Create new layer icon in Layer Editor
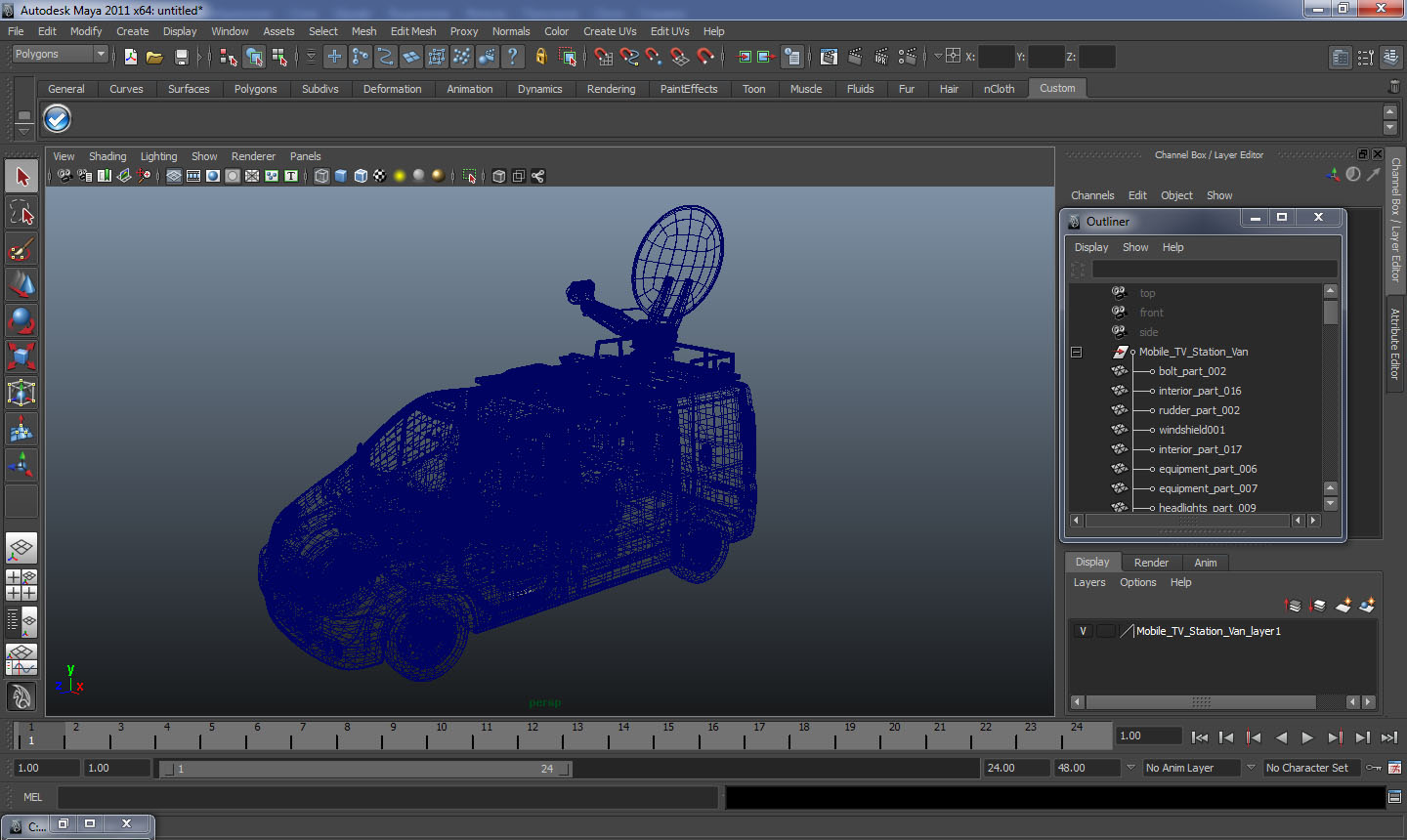 point(1343,606)
